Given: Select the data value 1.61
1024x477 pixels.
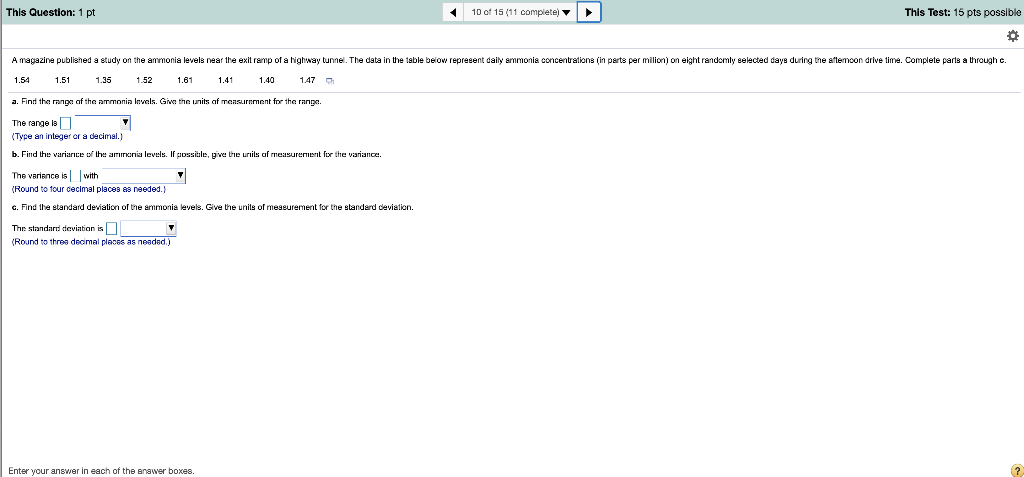Looking at the screenshot, I should click(x=185, y=80).
